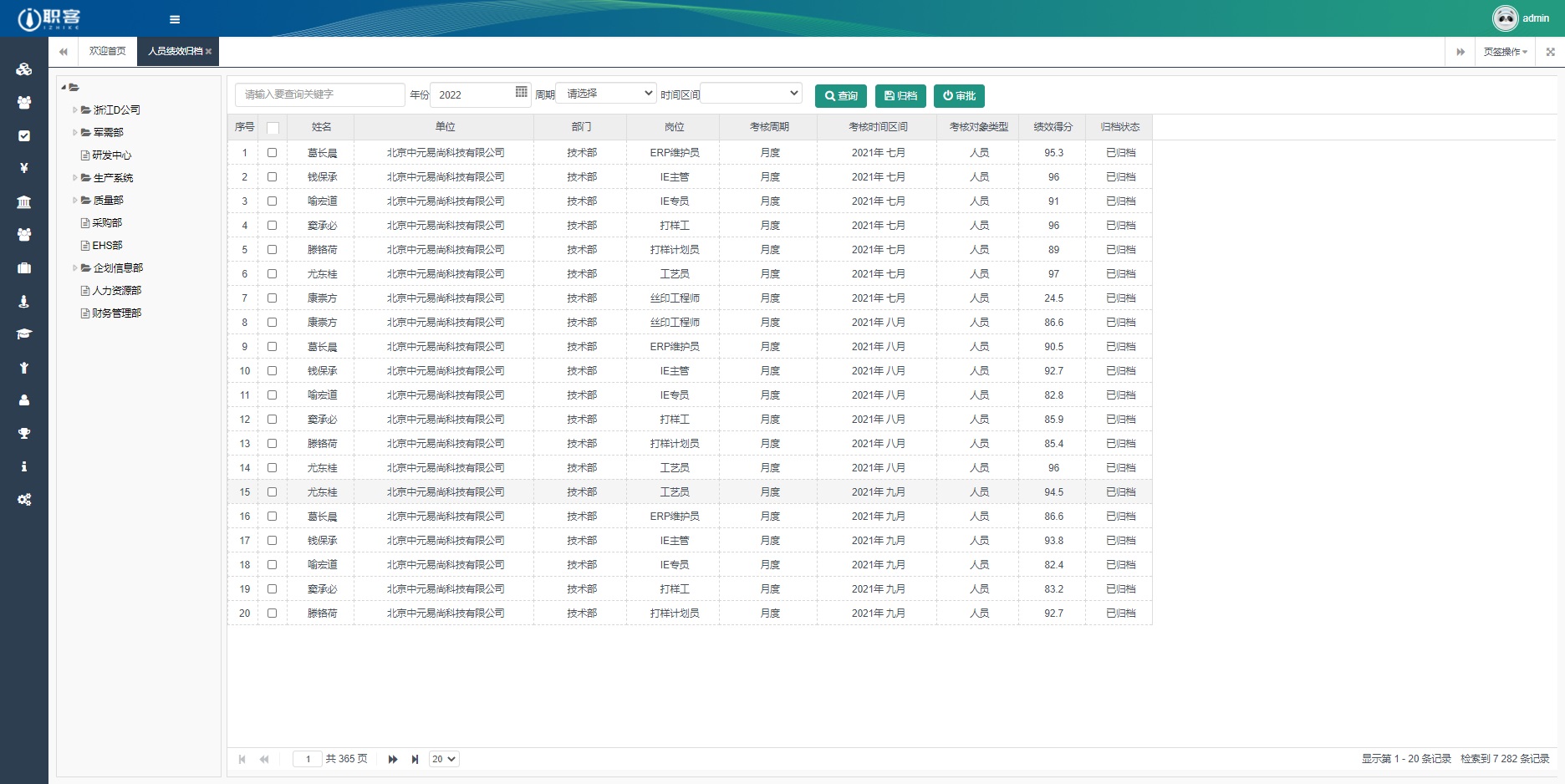Open the 页签操作 dropdown
The width and height of the screenshot is (1565, 784).
click(1505, 52)
